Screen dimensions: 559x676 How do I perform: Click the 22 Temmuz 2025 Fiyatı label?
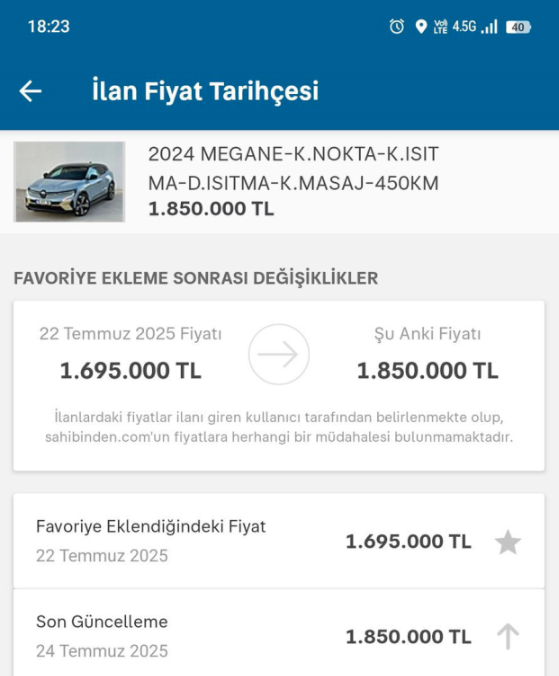131,334
